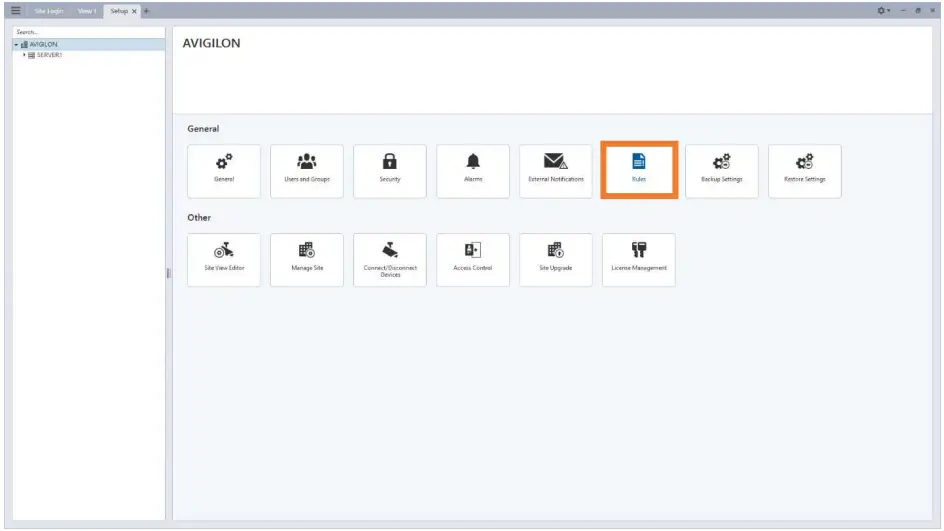
Task: Open the Manage Site tile
Action: pos(307,259)
